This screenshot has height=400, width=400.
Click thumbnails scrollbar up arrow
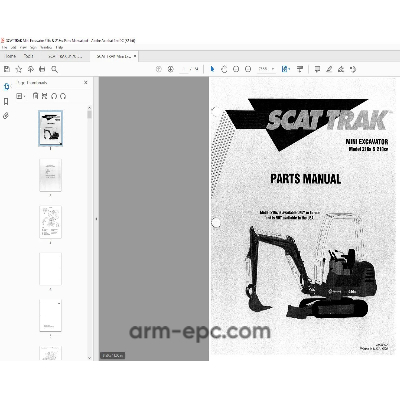(x=89, y=108)
